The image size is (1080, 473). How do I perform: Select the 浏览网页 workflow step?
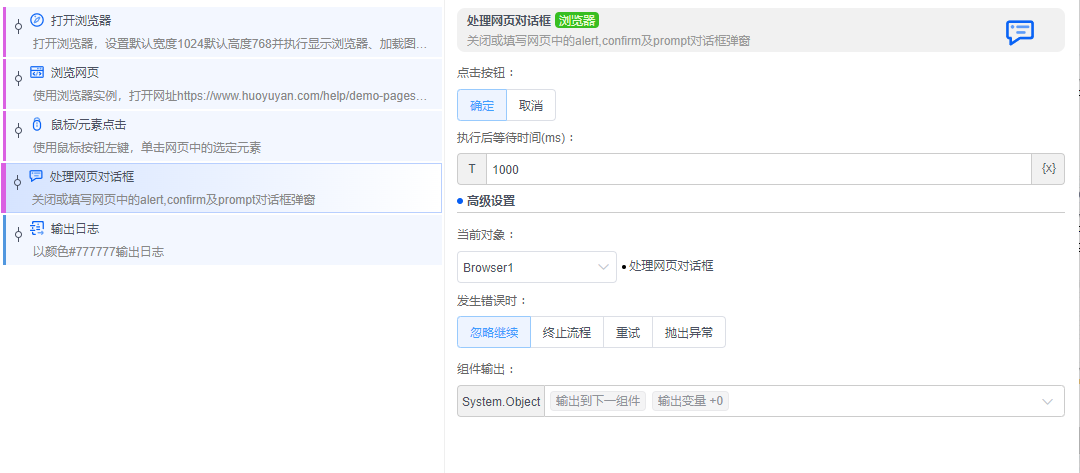click(x=222, y=84)
